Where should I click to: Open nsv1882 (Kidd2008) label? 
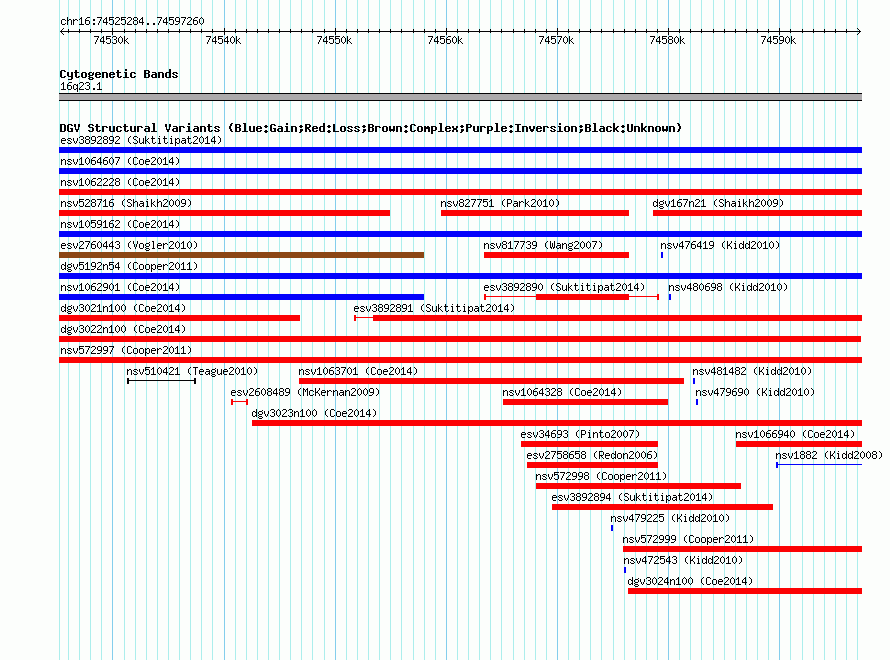click(829, 455)
